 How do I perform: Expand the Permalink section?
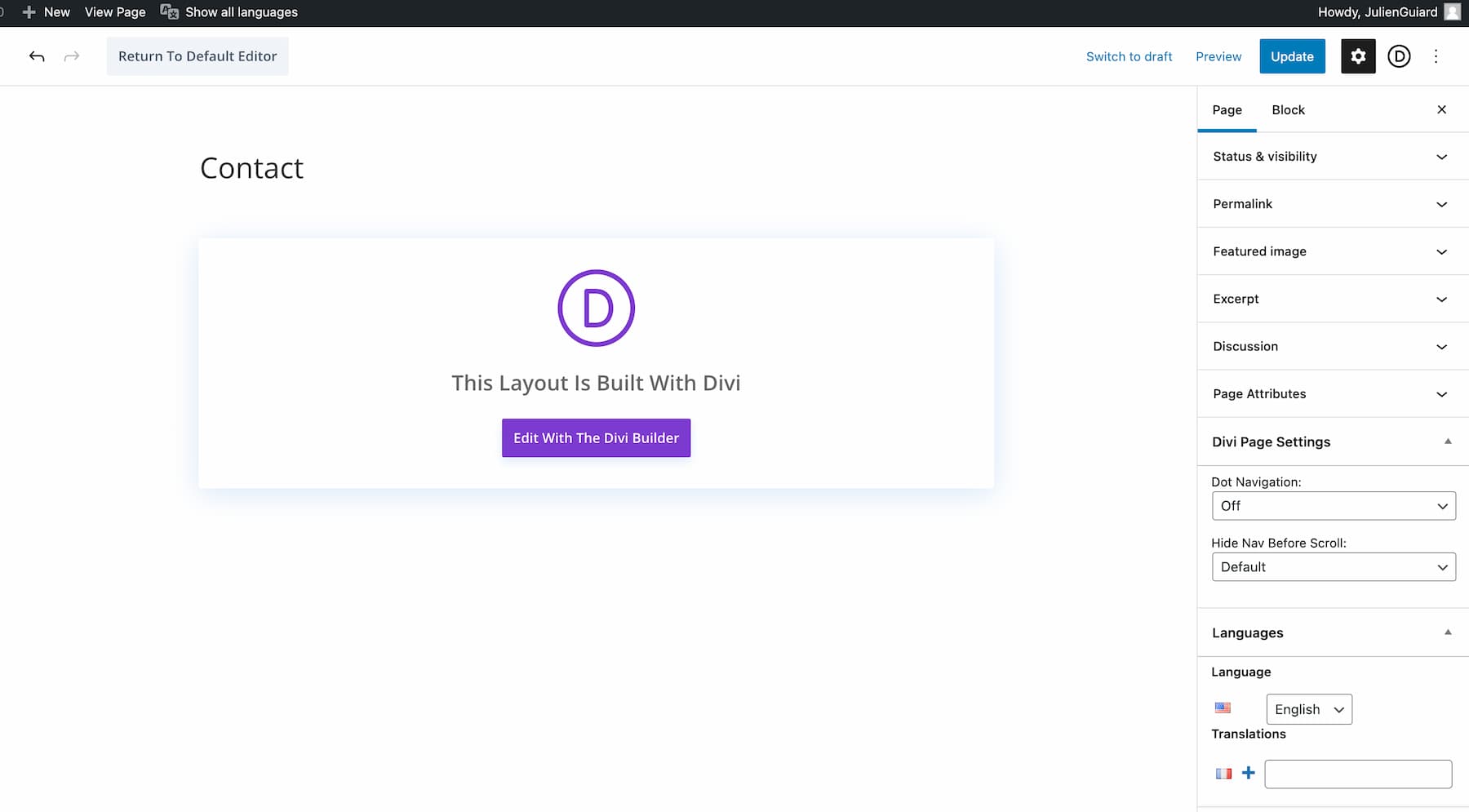(1333, 204)
